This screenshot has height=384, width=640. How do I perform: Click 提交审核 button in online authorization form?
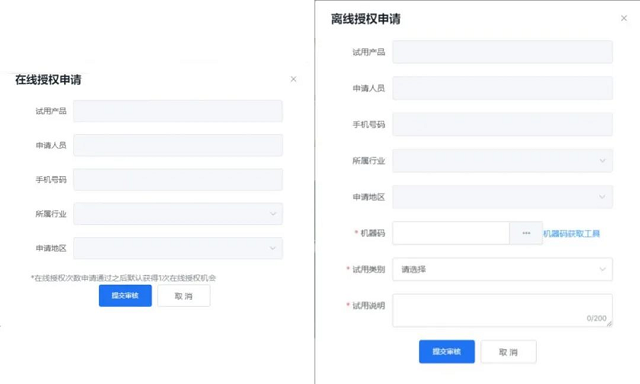coord(125,295)
